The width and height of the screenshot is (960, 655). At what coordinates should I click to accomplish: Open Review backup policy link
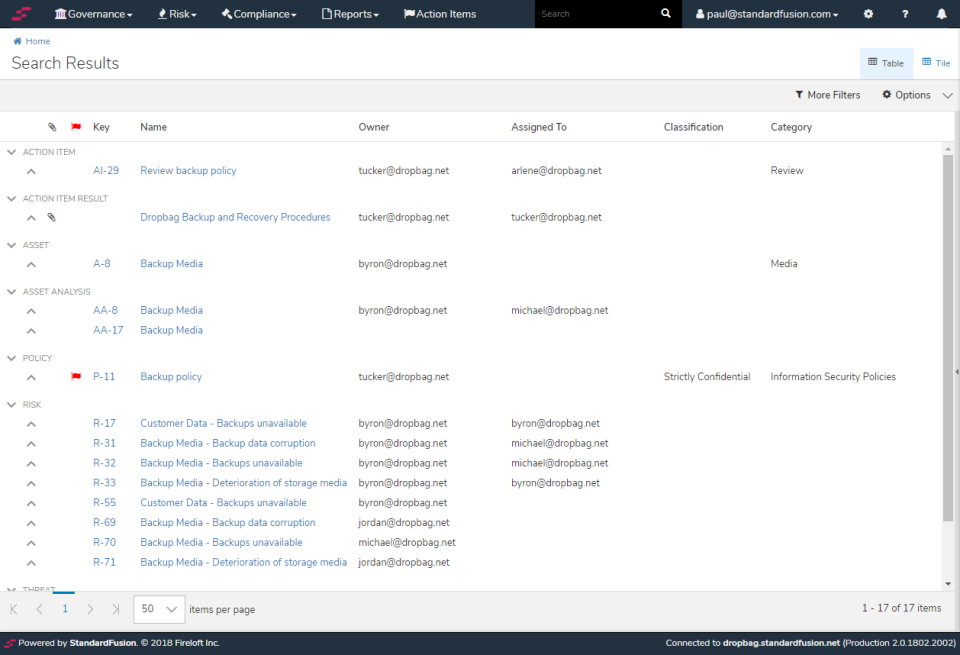click(188, 171)
